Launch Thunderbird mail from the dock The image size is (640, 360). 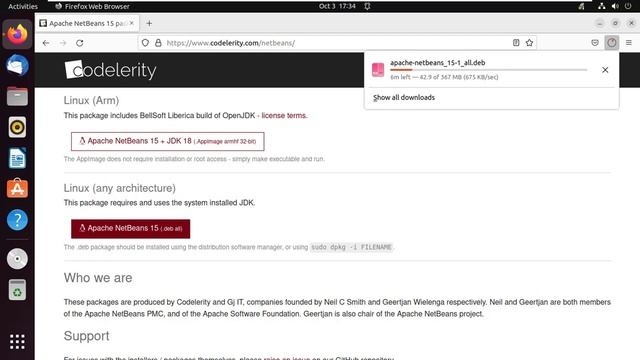coord(17,65)
